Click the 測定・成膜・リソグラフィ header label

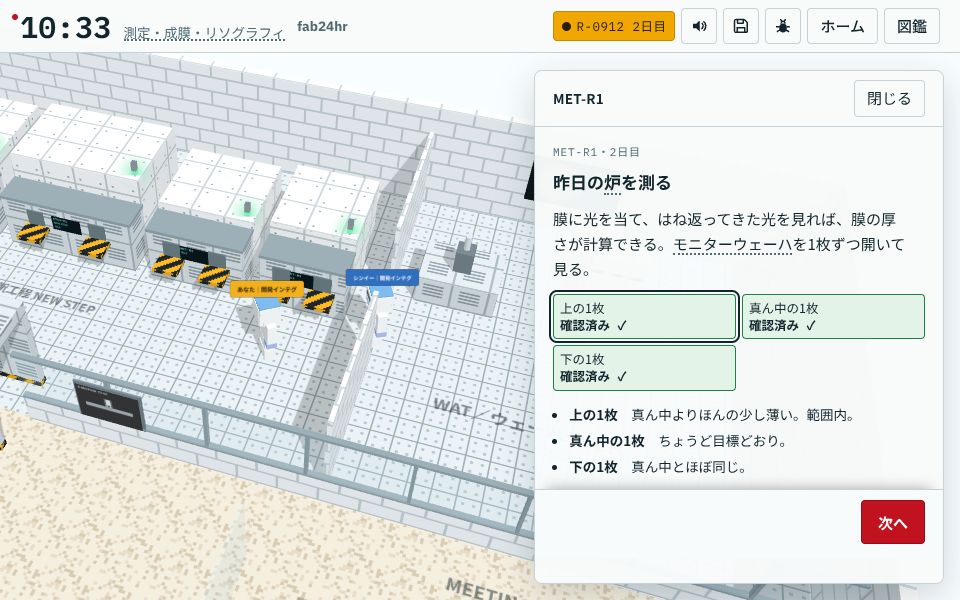click(204, 33)
